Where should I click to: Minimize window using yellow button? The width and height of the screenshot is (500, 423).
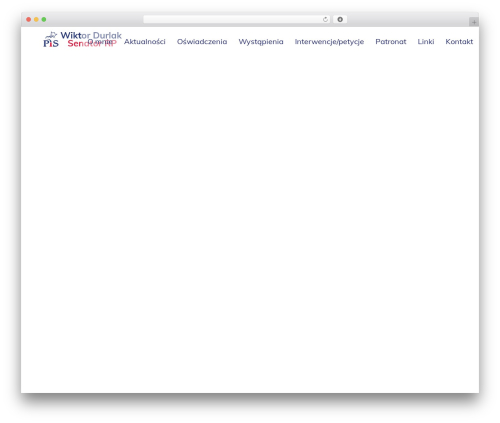click(36, 19)
